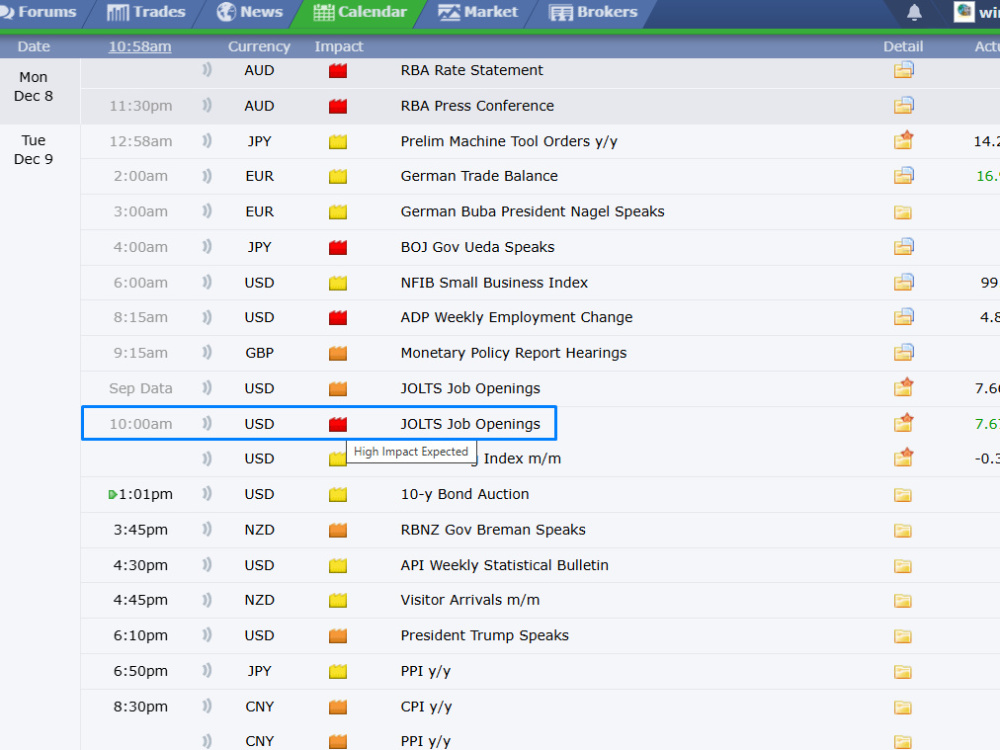Click the notifications bell icon
Image resolution: width=1000 pixels, height=750 pixels.
point(914,12)
